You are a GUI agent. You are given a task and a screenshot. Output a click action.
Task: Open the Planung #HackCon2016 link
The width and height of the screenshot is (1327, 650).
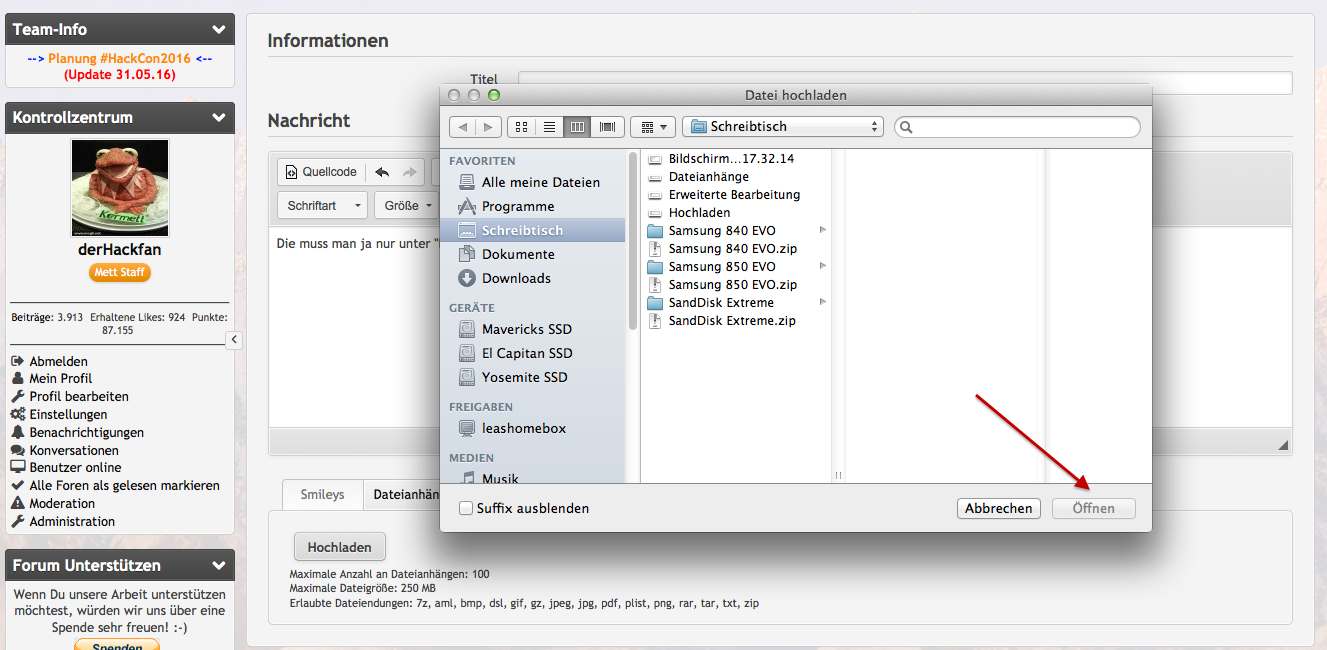tap(119, 59)
